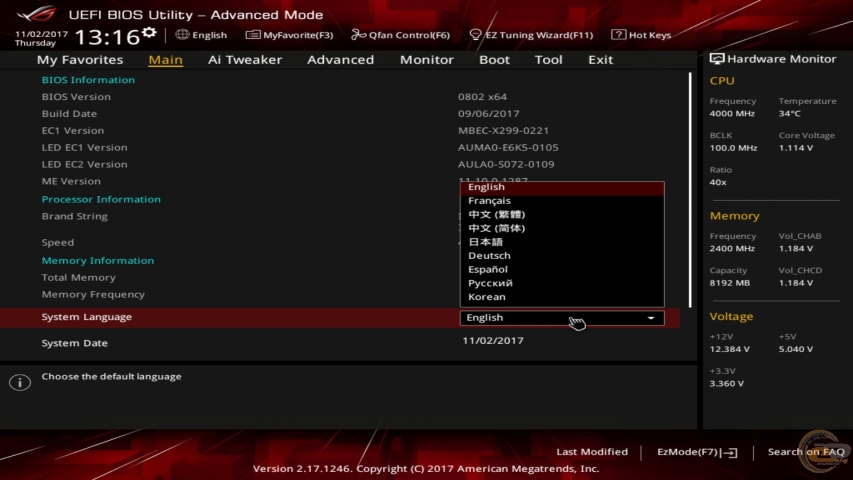Viewport: 853px width, 480px height.
Task: Click the Core Voltage value 1.114 V
Action: click(796, 148)
